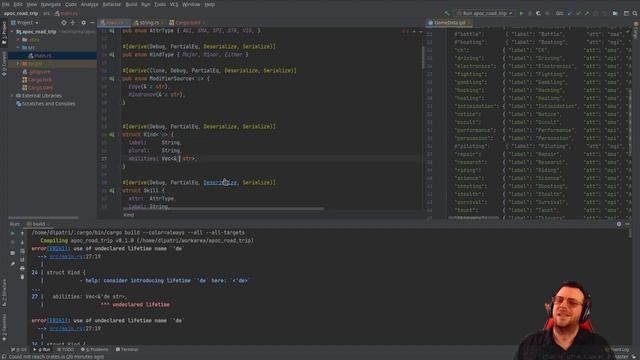Click the expand all icon in Project panel
Screen dimensions: 640x360
point(73,23)
